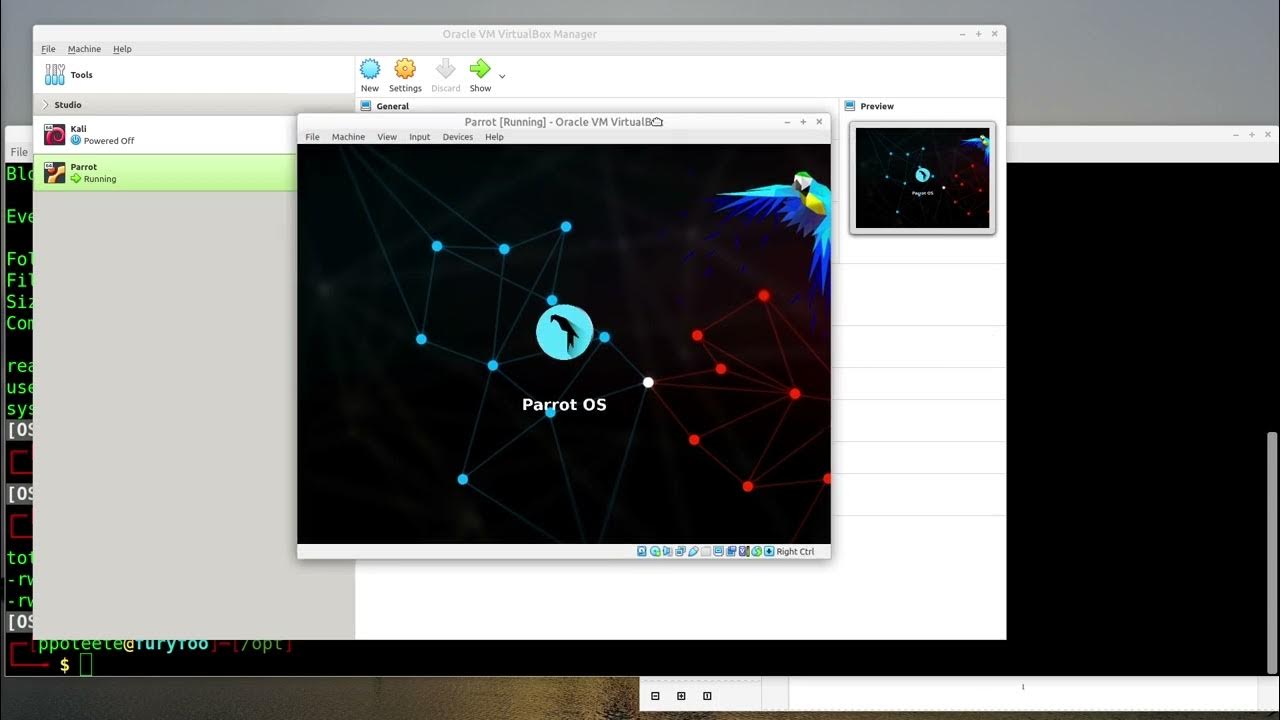The width and height of the screenshot is (1280, 720).
Task: Click shared folders status bar icon
Action: [706, 551]
